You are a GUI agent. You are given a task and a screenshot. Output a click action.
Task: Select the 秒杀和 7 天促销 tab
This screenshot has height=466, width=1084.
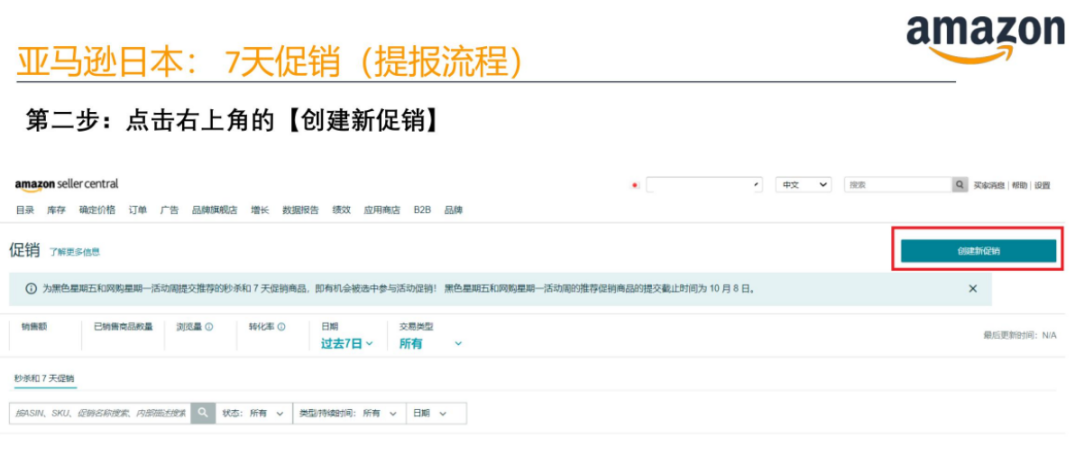click(45, 379)
